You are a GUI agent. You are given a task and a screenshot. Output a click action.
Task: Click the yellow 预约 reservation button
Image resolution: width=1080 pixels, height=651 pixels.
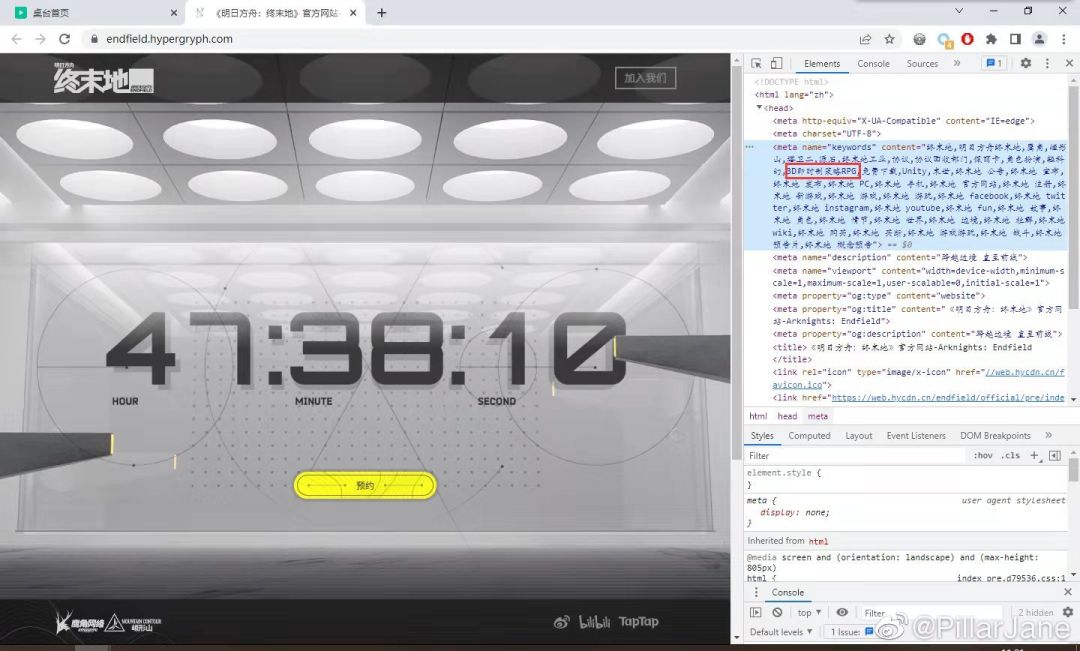point(365,486)
